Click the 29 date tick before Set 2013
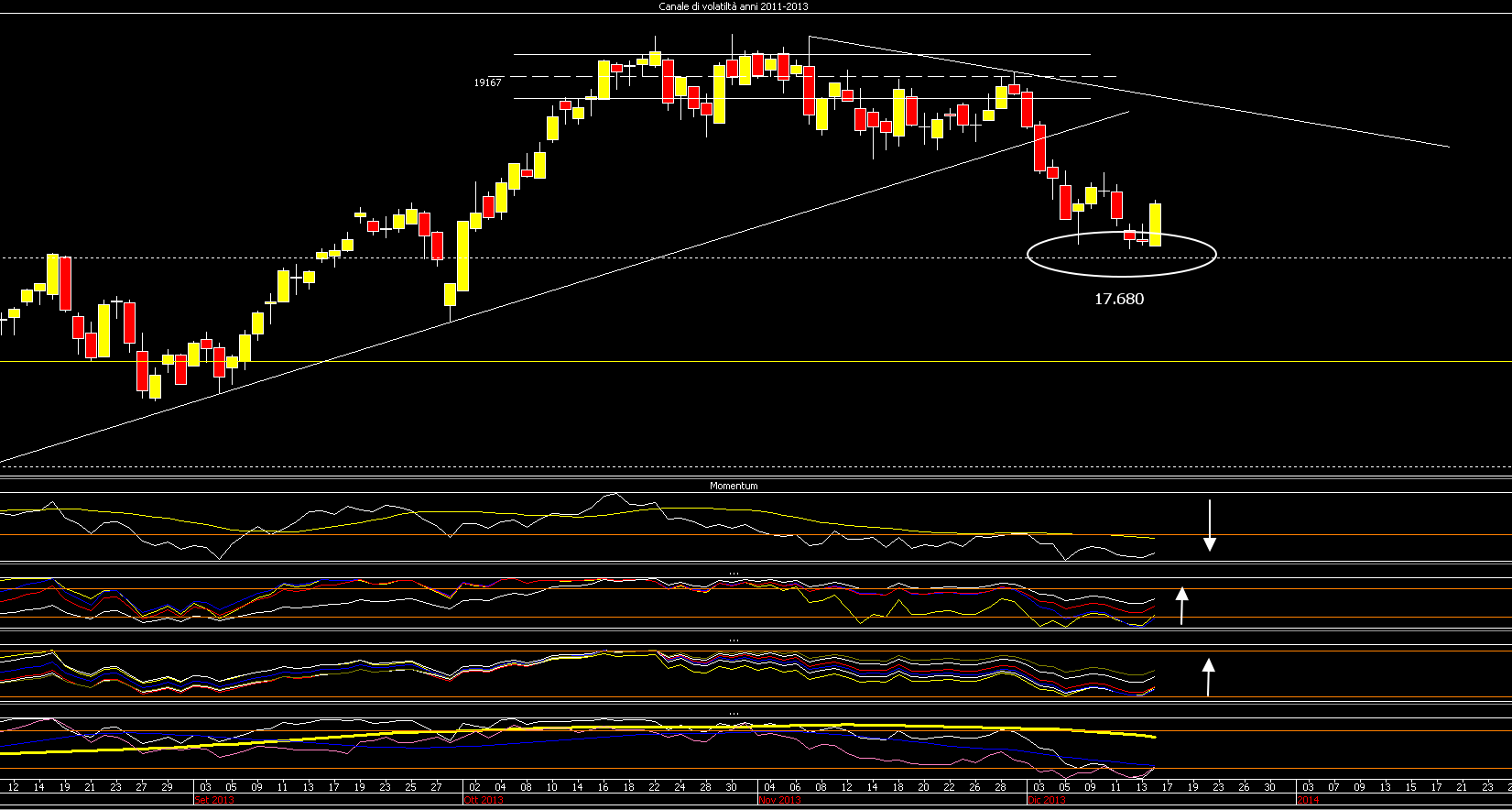 pyautogui.click(x=167, y=787)
